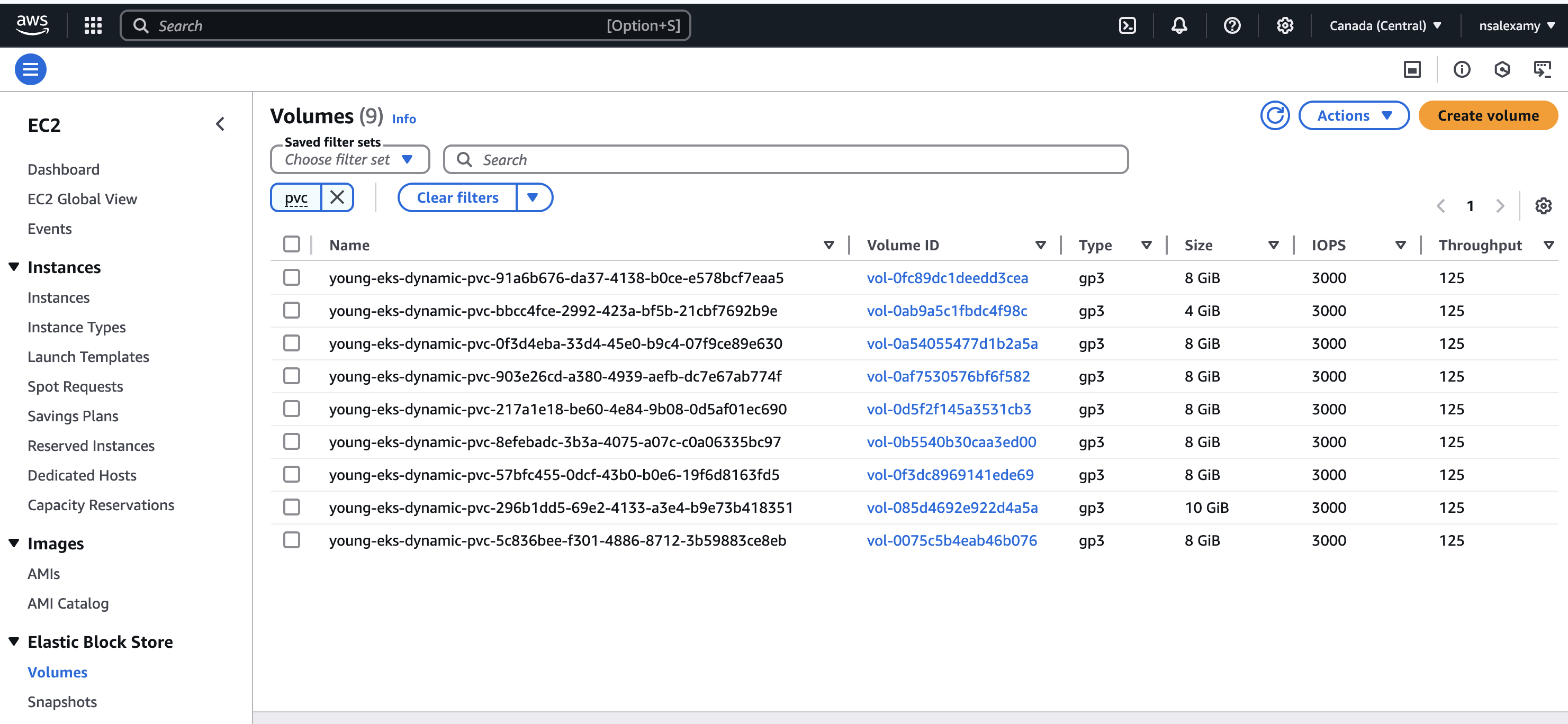Open EC2 Global View in sidebar

pyautogui.click(x=82, y=199)
